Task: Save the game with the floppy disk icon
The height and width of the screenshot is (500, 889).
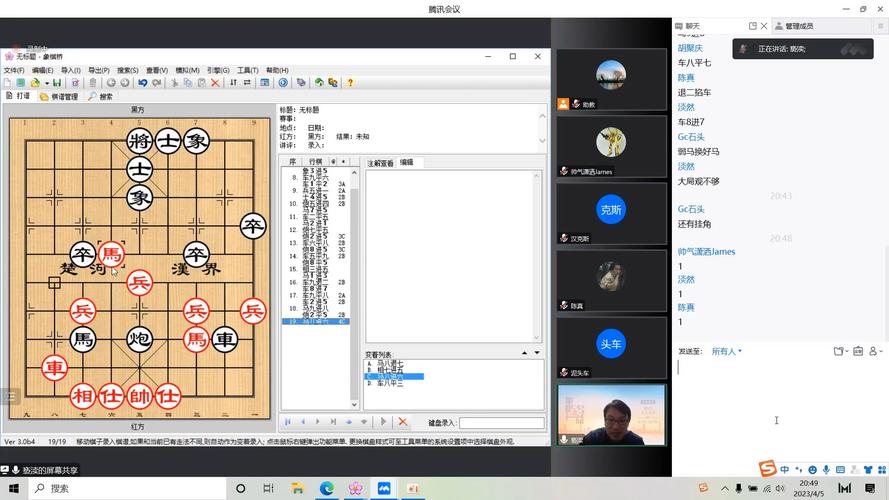Action: coord(57,83)
